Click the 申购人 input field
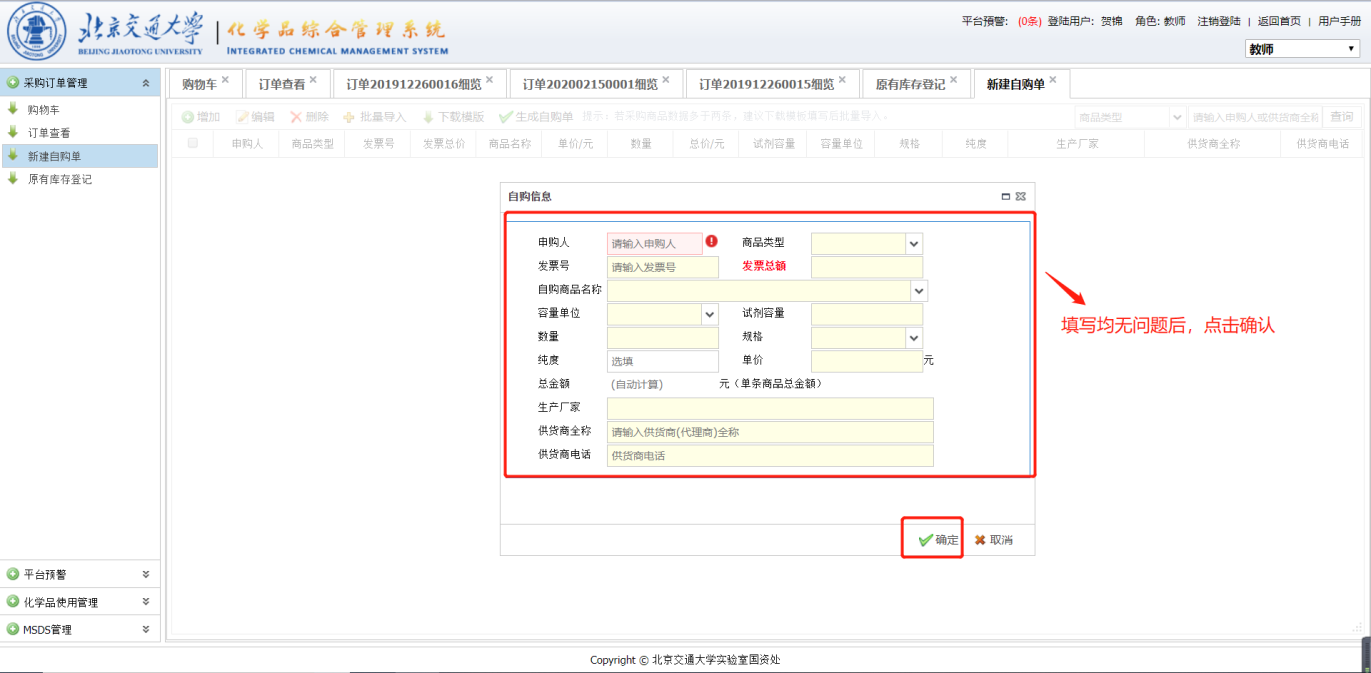The width and height of the screenshot is (1371, 673). click(x=654, y=243)
